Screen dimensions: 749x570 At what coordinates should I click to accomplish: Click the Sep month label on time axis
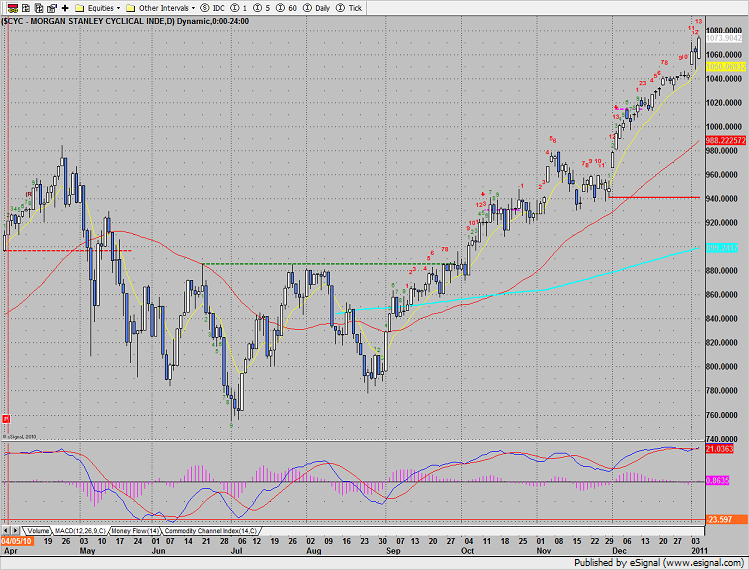tap(393, 550)
